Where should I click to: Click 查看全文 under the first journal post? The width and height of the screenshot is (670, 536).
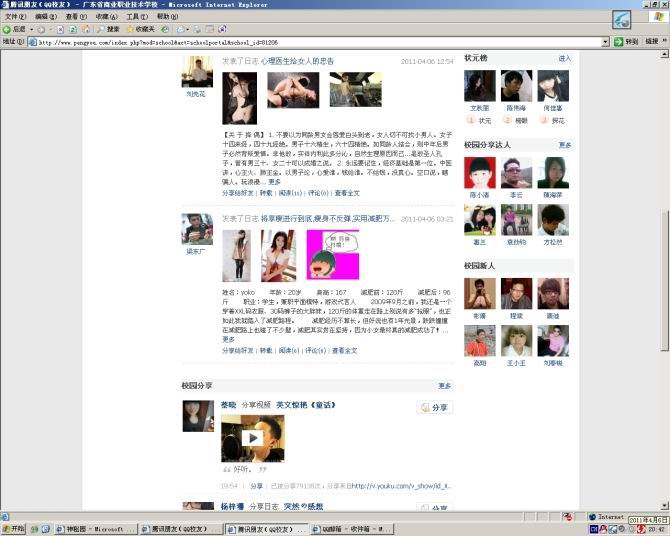click(347, 193)
